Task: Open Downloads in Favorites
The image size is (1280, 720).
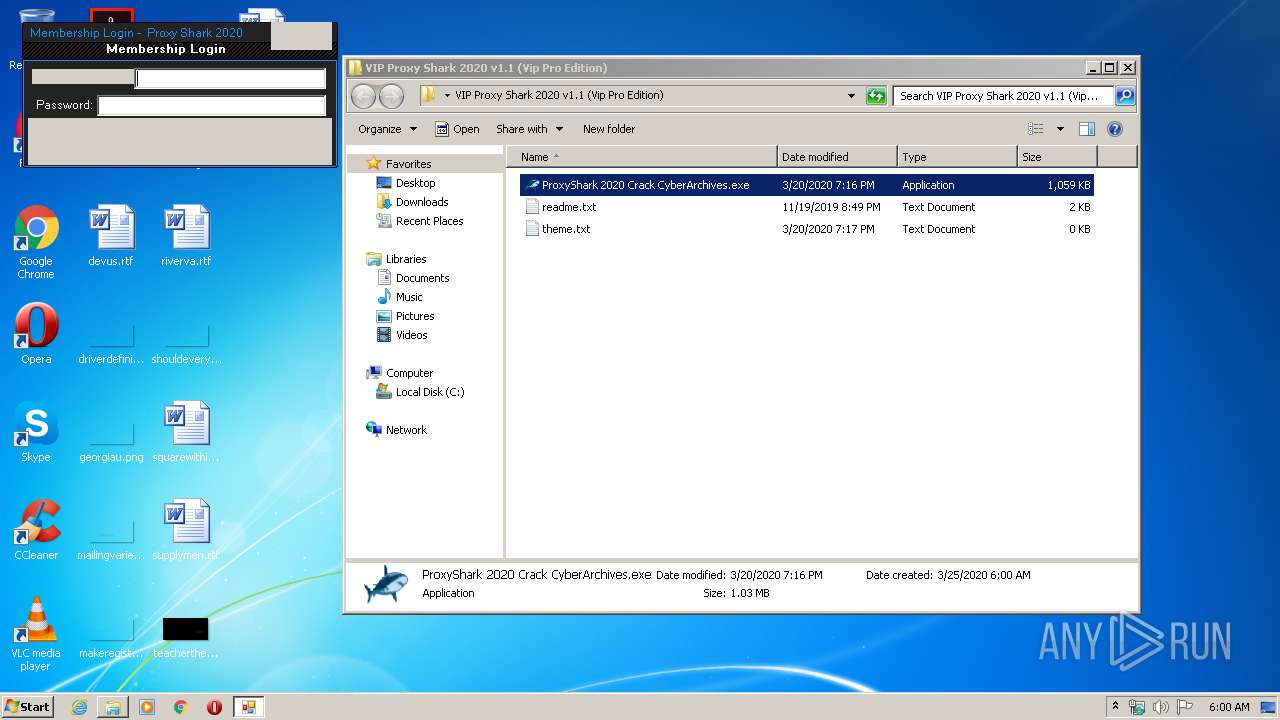Action: pos(421,202)
